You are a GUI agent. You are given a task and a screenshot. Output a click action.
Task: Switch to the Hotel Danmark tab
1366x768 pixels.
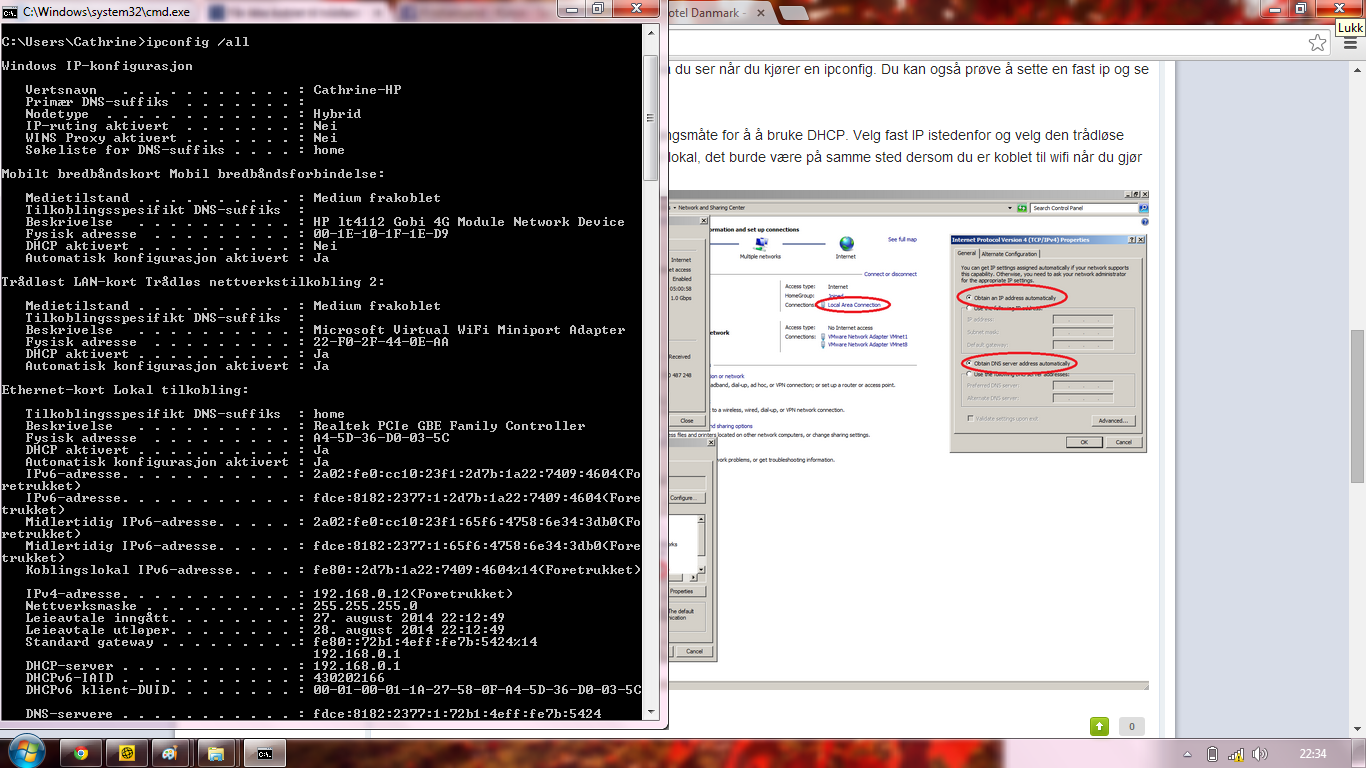tap(711, 13)
